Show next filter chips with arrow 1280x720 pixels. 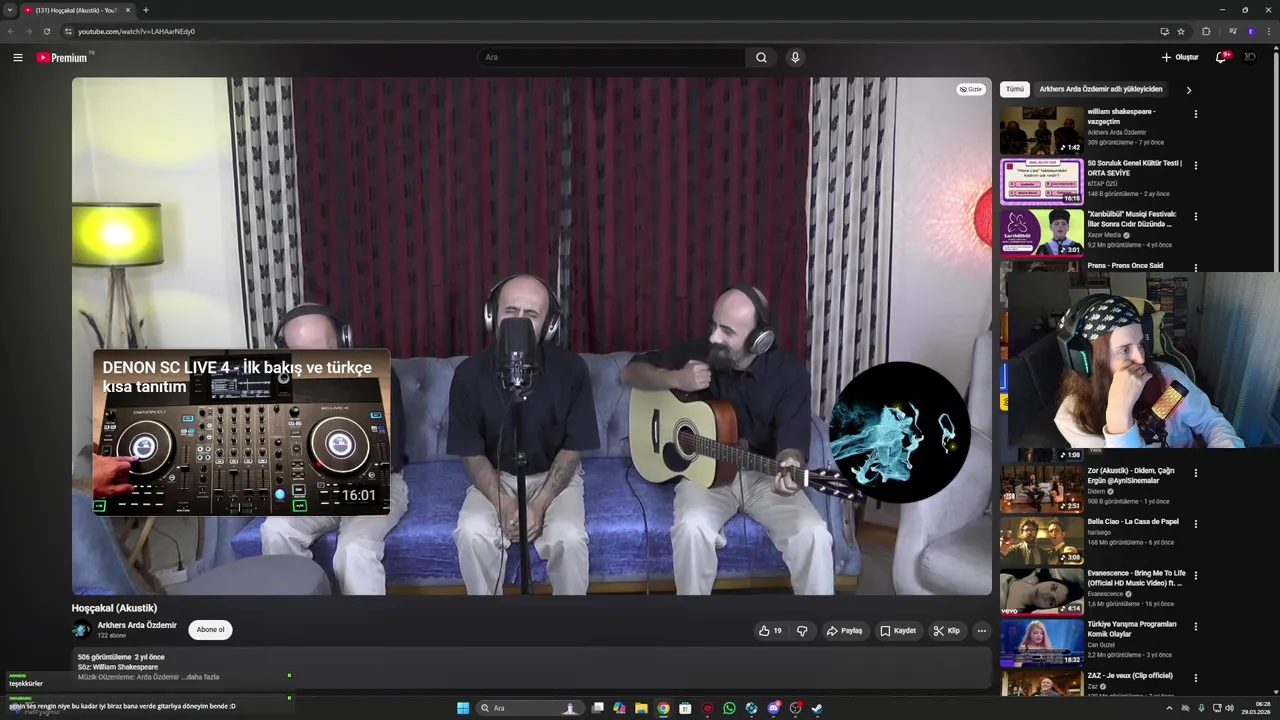[x=1189, y=90]
